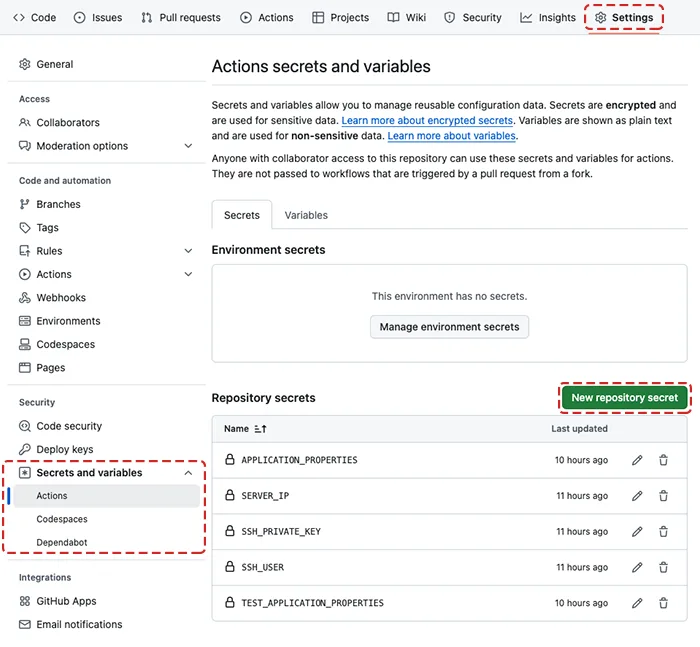Expand the sidebar Actions settings chevron
This screenshot has height=647, width=700.
(x=188, y=274)
